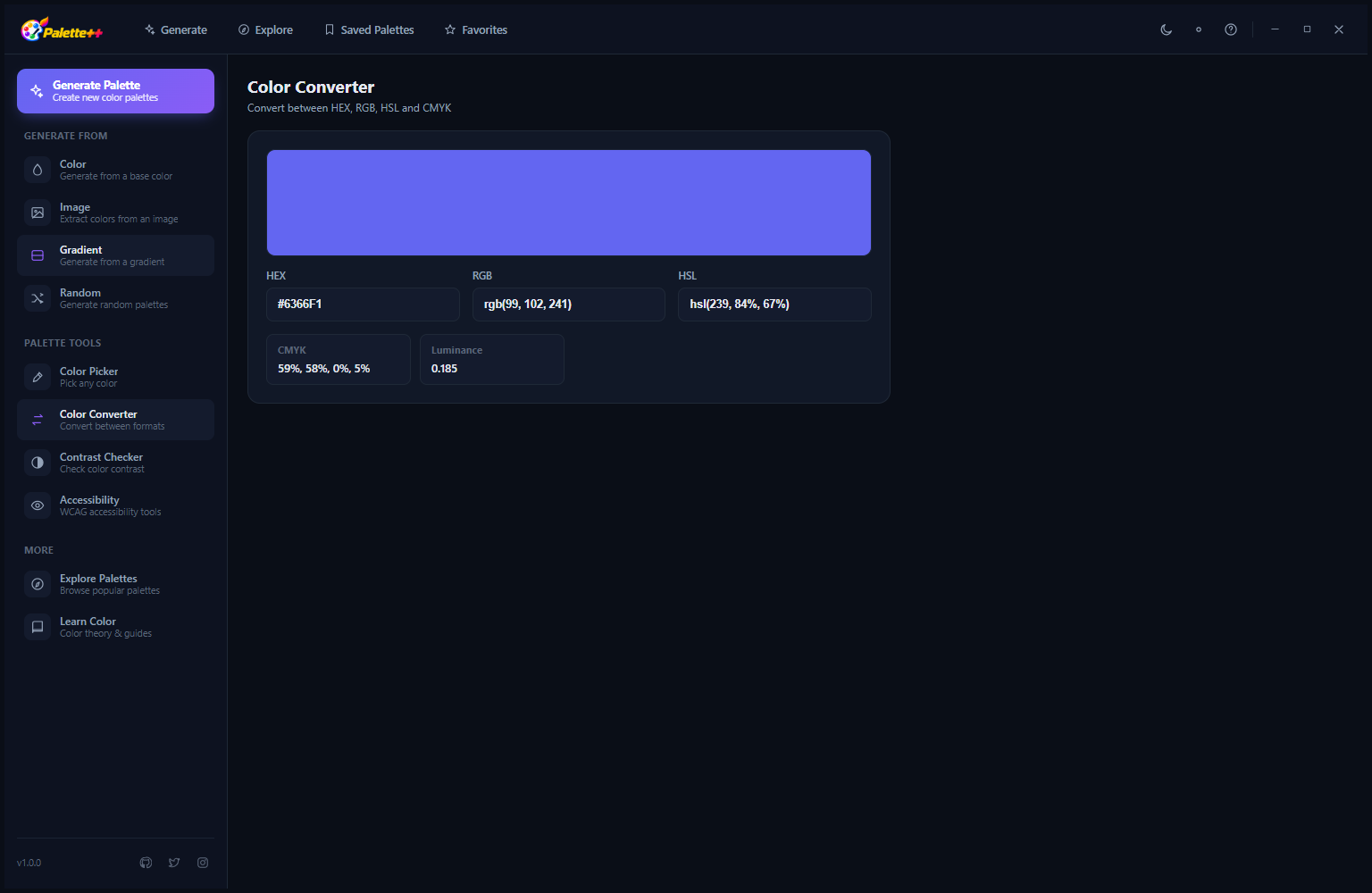Open Saved Palettes tab
Image resolution: width=1372 pixels, height=893 pixels.
[369, 29]
